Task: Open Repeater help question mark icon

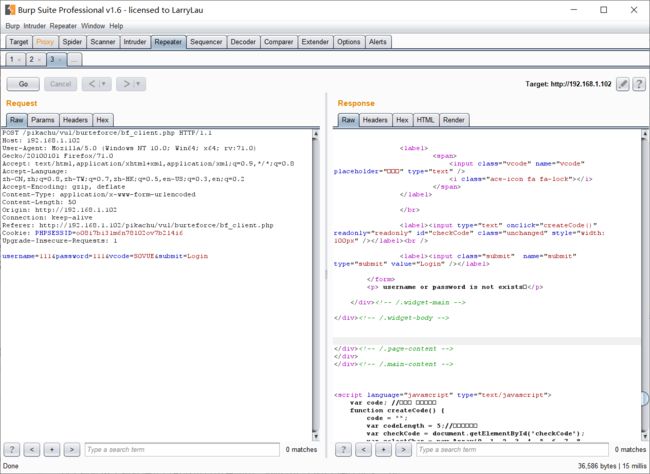Action: [639, 84]
